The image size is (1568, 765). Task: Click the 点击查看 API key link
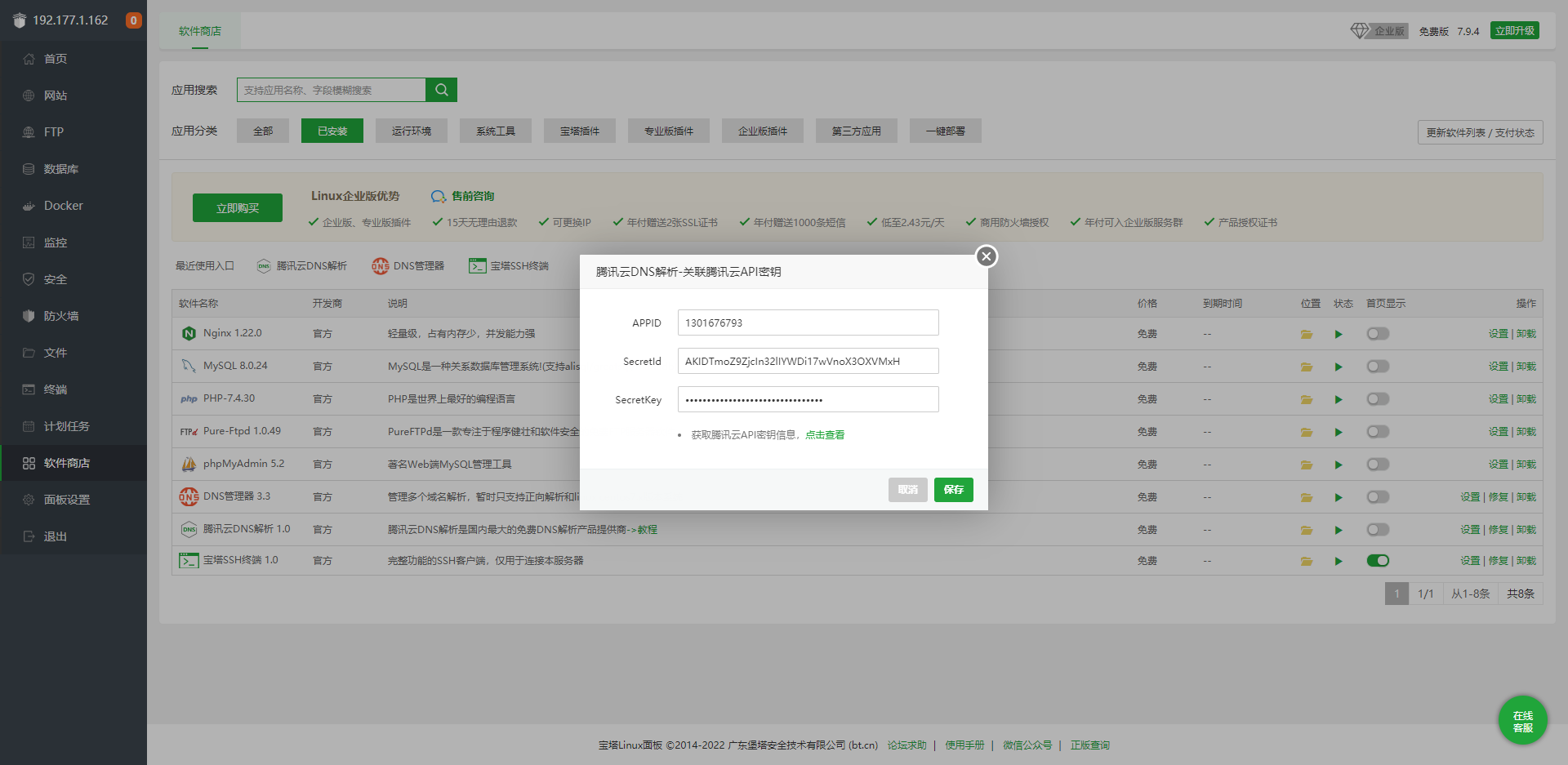tap(825, 435)
